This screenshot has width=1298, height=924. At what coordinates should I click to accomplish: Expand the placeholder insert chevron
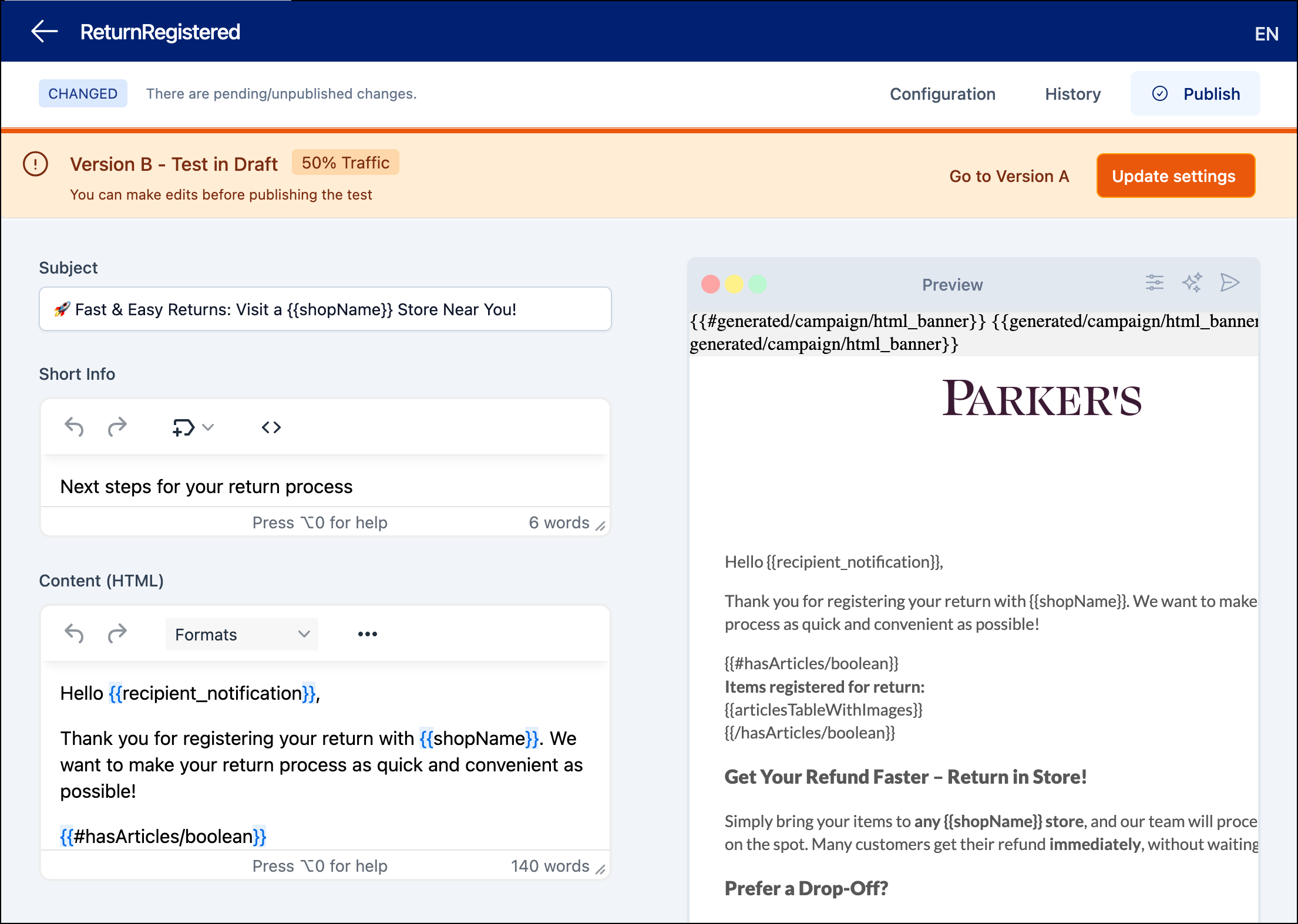point(207,427)
